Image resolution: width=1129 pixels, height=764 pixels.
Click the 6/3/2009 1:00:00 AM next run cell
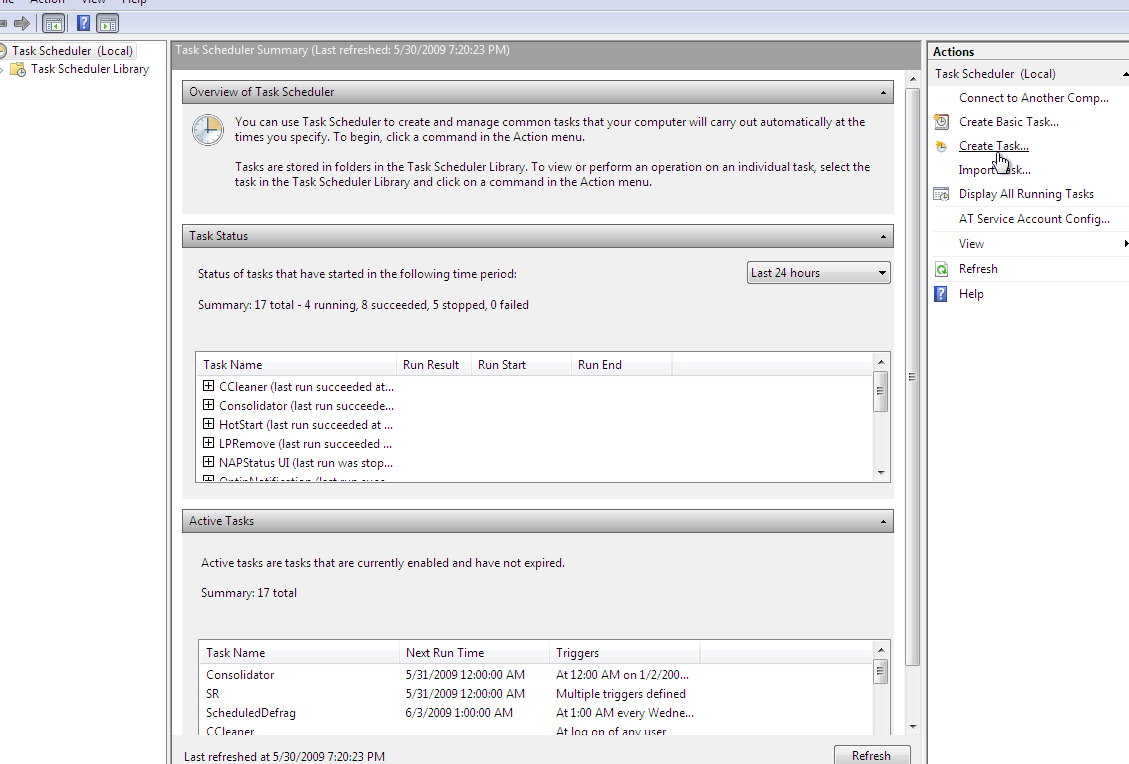click(459, 713)
